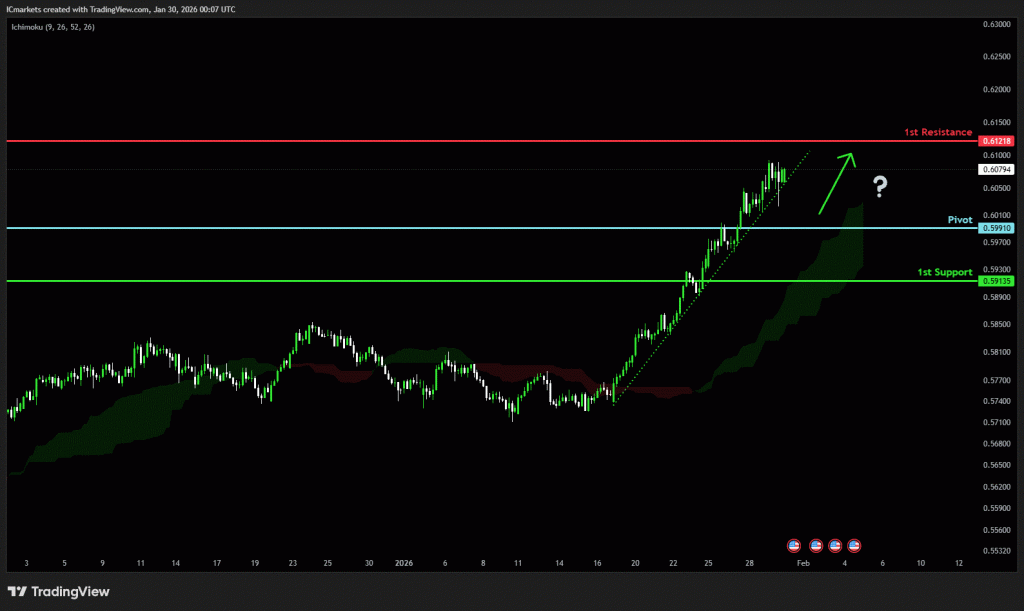Select the Pivot text label

959,219
